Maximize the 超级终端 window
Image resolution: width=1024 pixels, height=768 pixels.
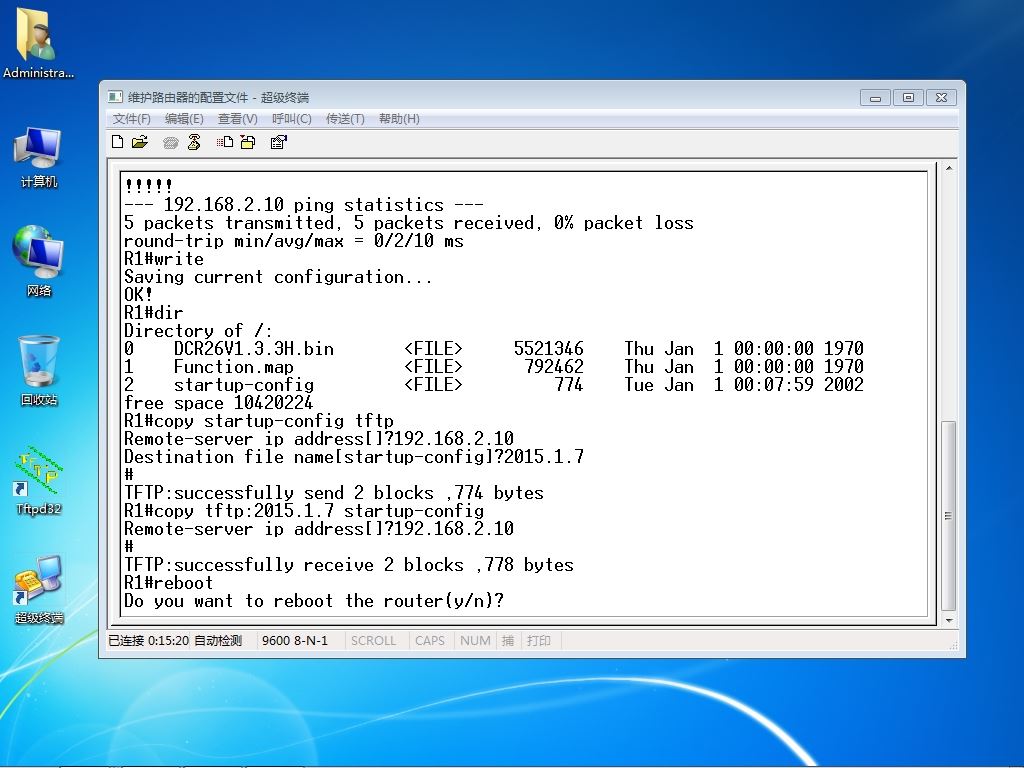[x=908, y=97]
